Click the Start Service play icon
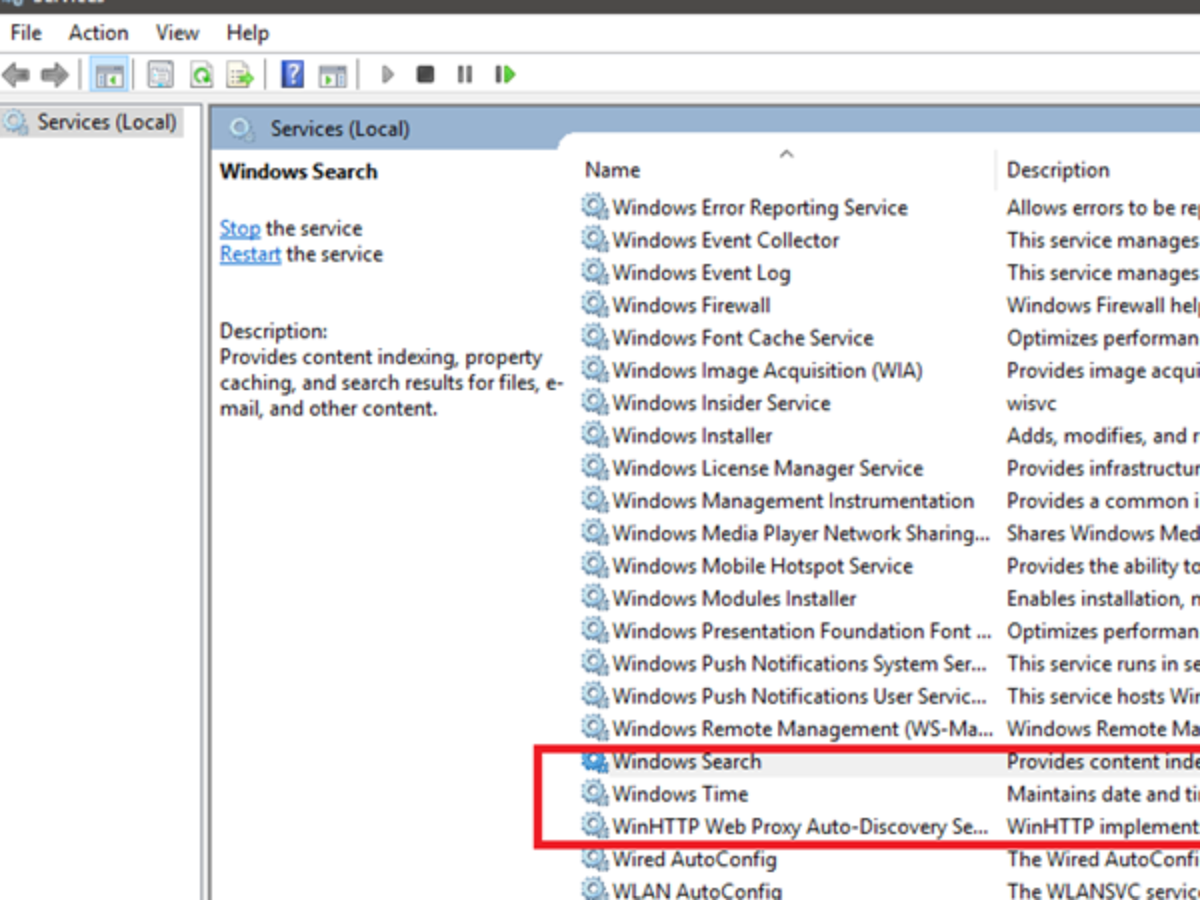Screen dimensions: 1200x900 [388, 74]
